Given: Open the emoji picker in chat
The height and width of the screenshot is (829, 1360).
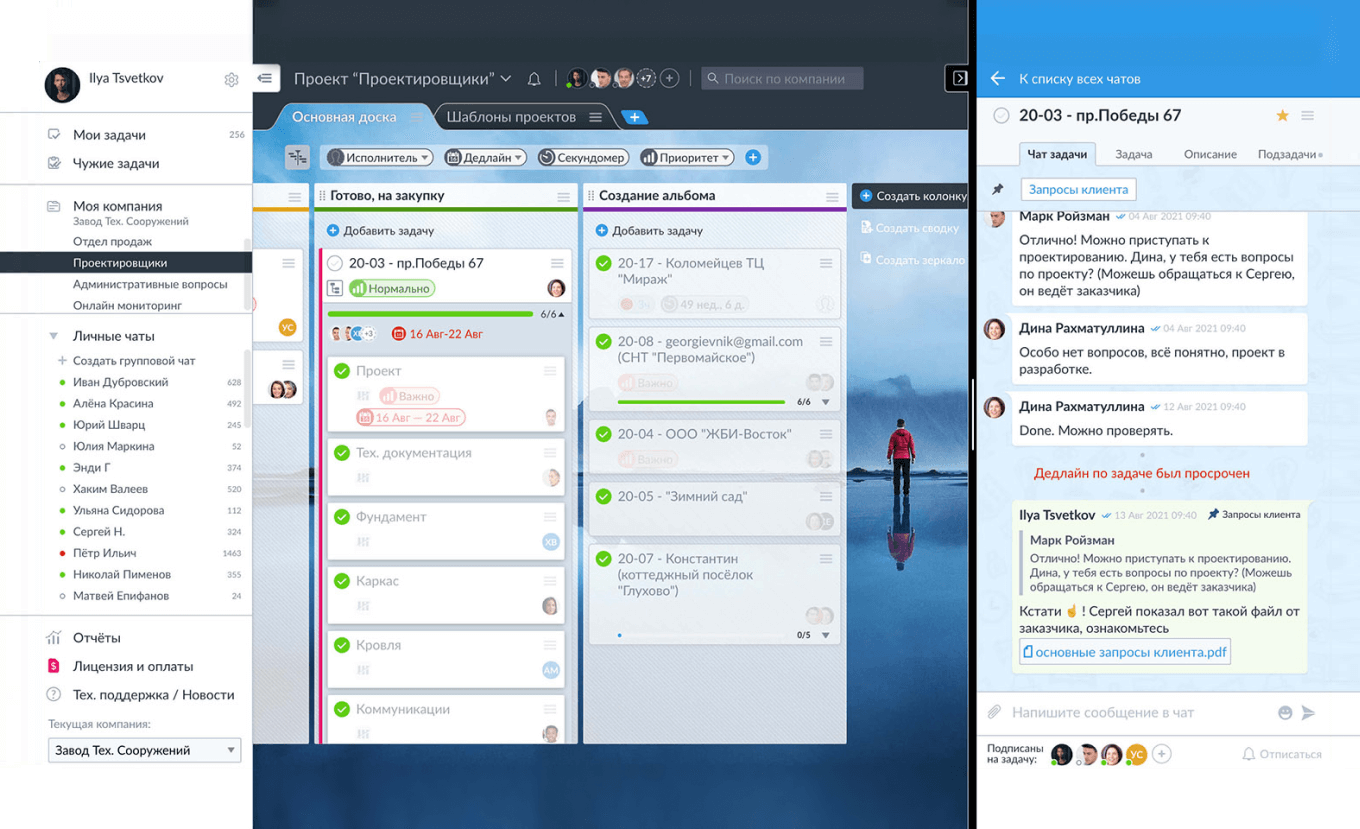Looking at the screenshot, I should 1285,712.
